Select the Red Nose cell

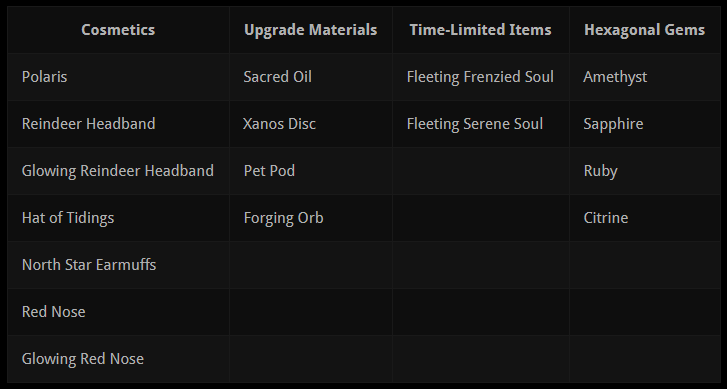118,312
